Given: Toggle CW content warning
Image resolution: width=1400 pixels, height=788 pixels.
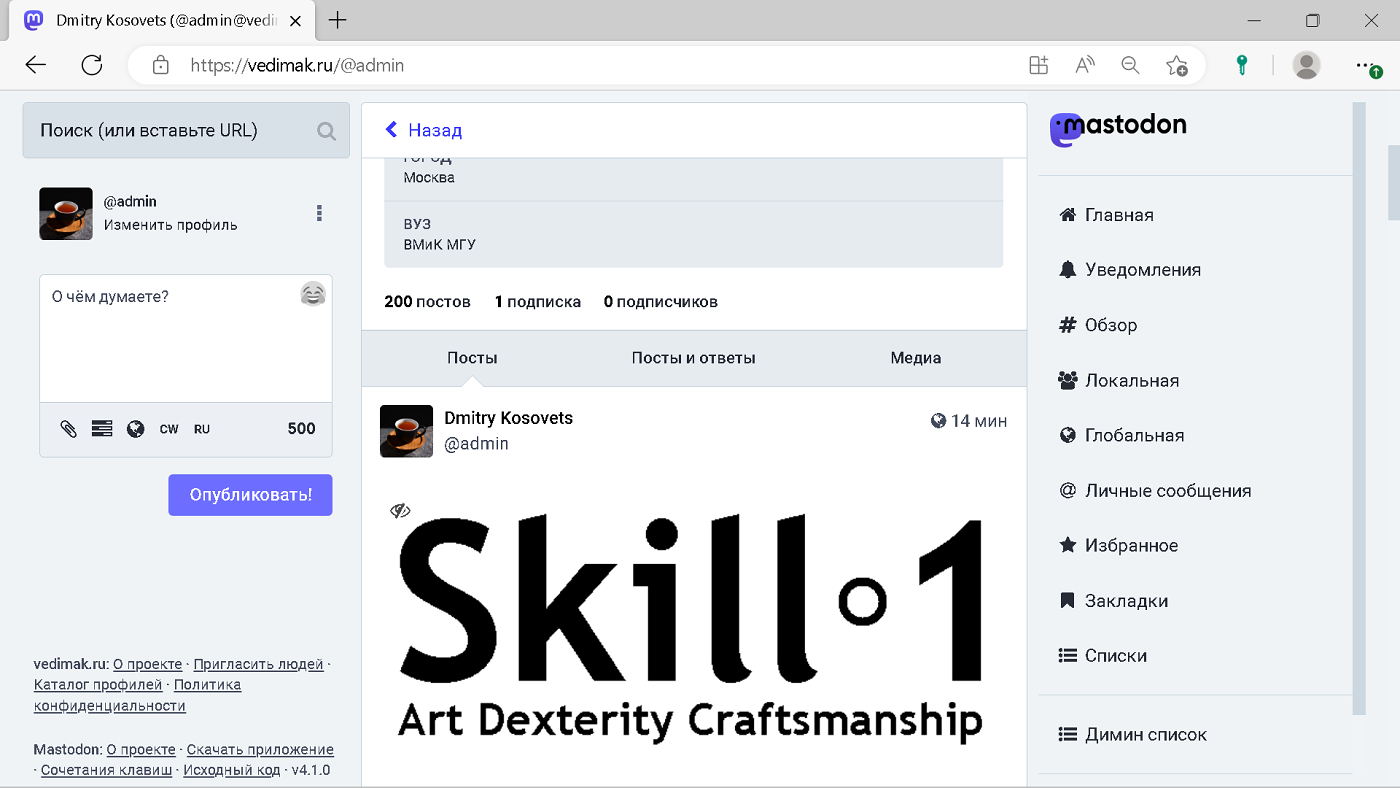Looking at the screenshot, I should click(x=169, y=429).
